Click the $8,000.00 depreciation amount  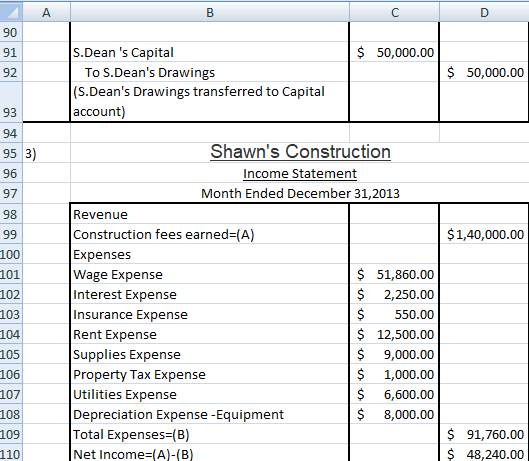pyautogui.click(x=394, y=414)
